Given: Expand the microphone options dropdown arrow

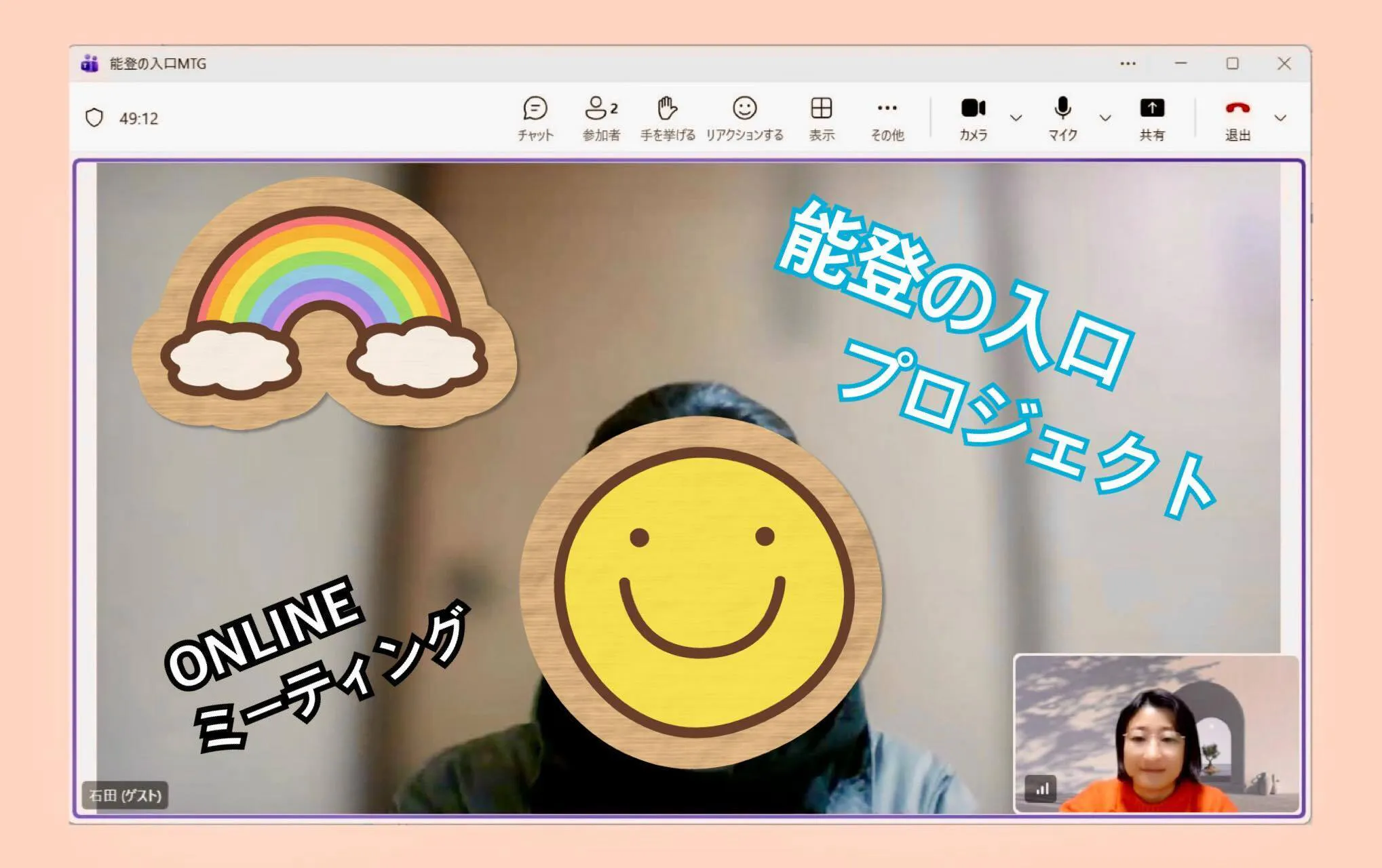Looking at the screenshot, I should 1105,118.
